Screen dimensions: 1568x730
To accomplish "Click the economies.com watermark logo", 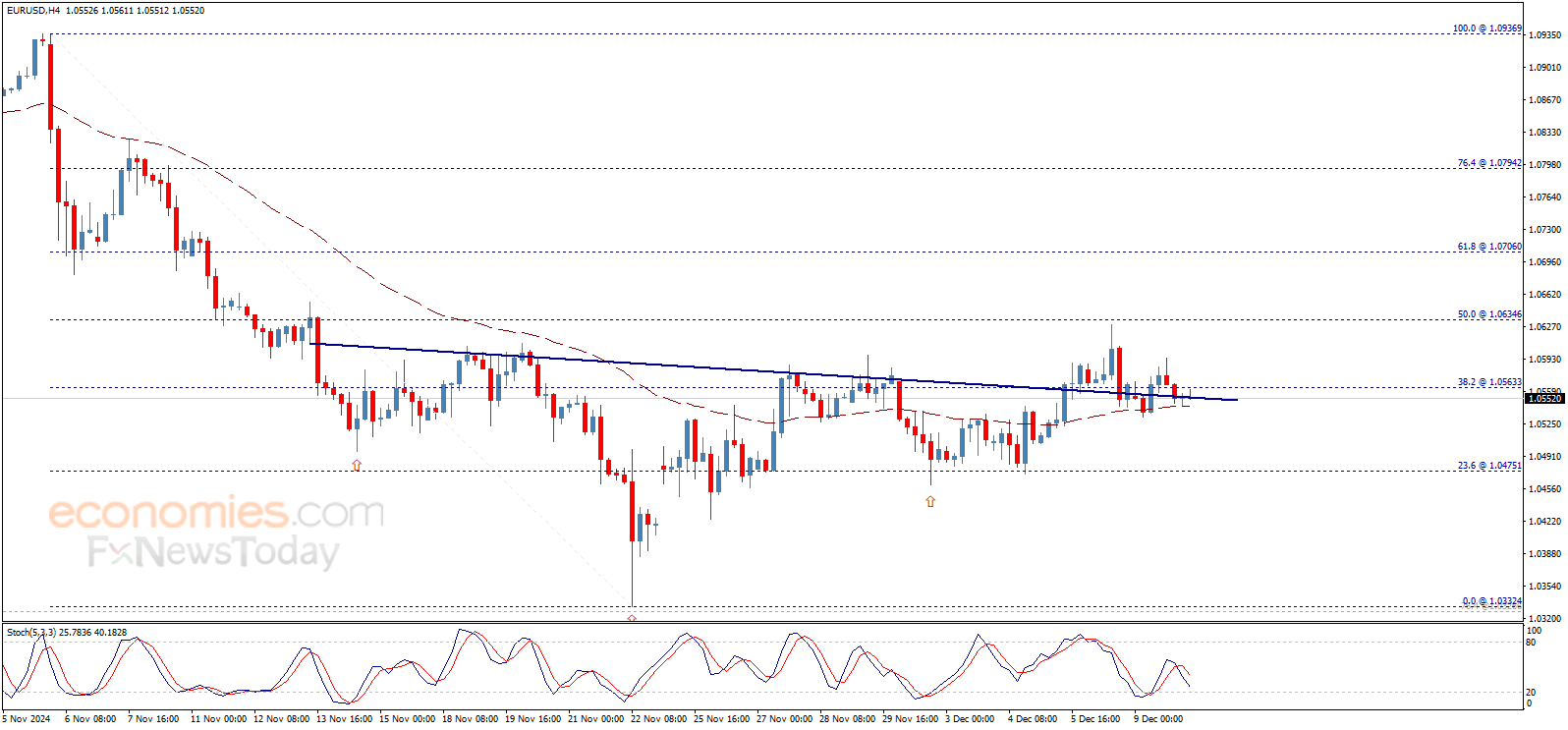I will click(216, 513).
